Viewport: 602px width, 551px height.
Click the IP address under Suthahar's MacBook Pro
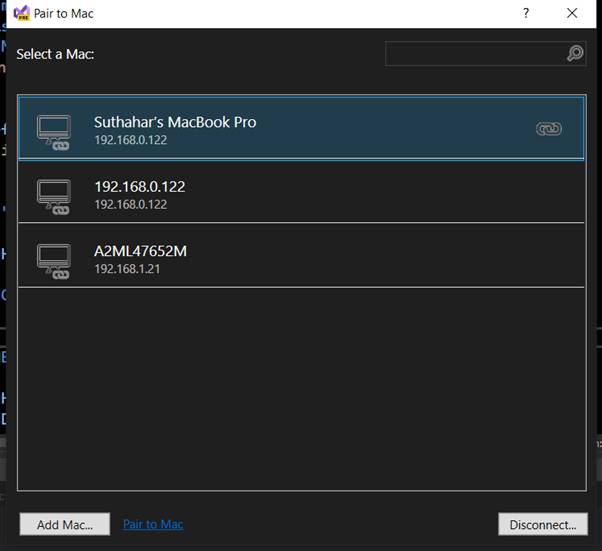click(x=131, y=140)
